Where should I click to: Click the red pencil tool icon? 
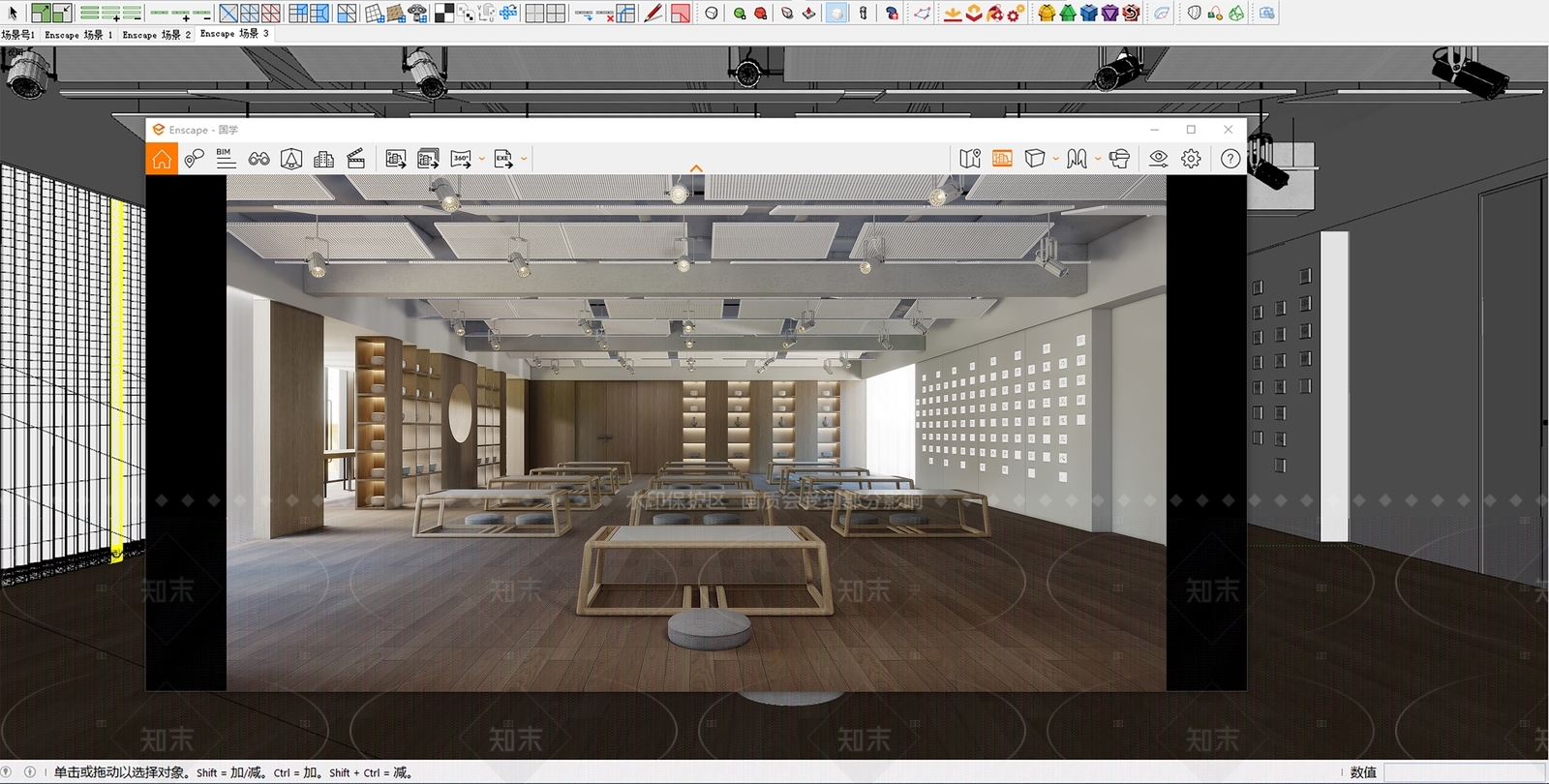click(x=654, y=13)
